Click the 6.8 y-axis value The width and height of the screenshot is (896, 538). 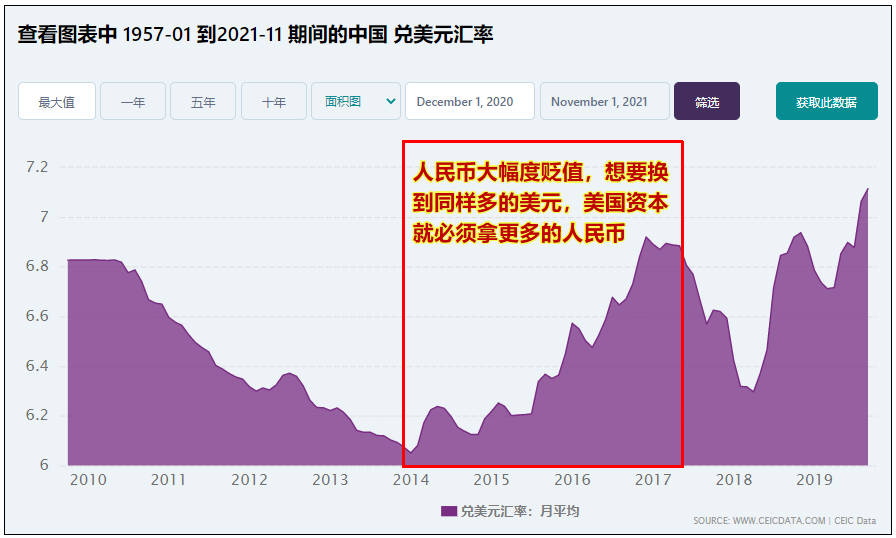click(x=37, y=266)
